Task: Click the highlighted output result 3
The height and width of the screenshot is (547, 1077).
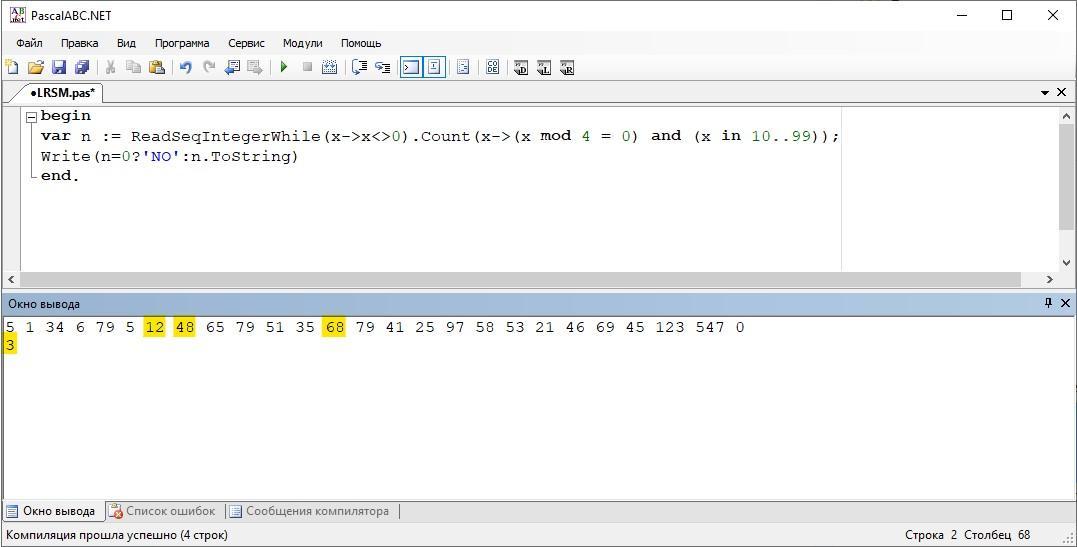Action: click(10, 346)
